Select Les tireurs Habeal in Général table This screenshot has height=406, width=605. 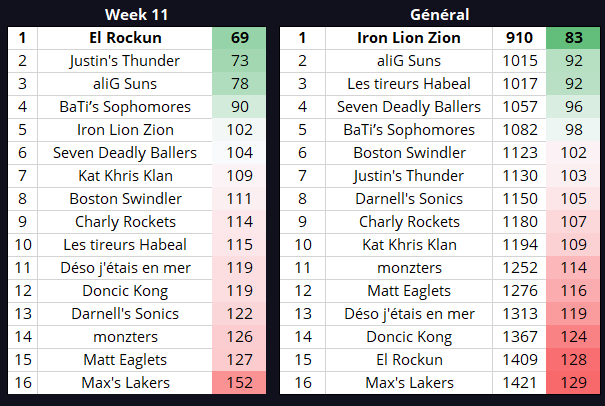(x=409, y=84)
